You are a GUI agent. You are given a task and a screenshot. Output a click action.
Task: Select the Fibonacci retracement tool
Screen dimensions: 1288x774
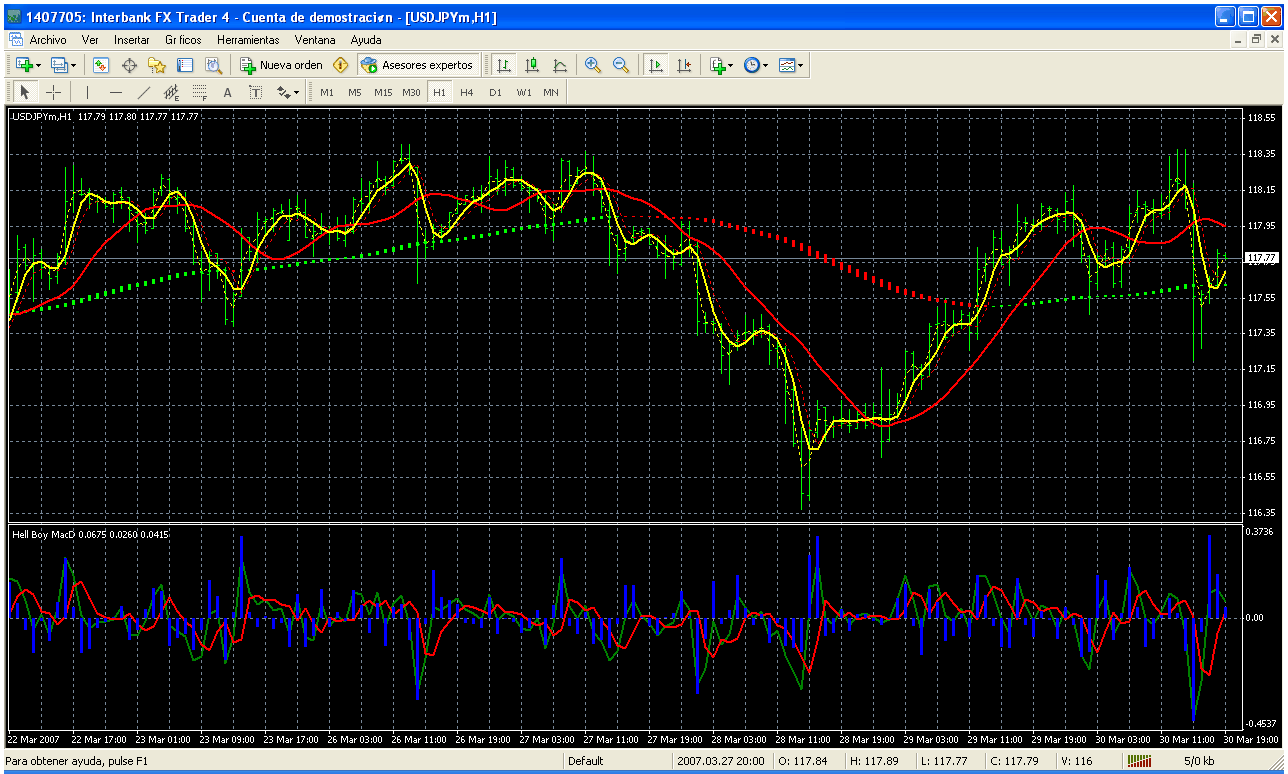(x=199, y=92)
